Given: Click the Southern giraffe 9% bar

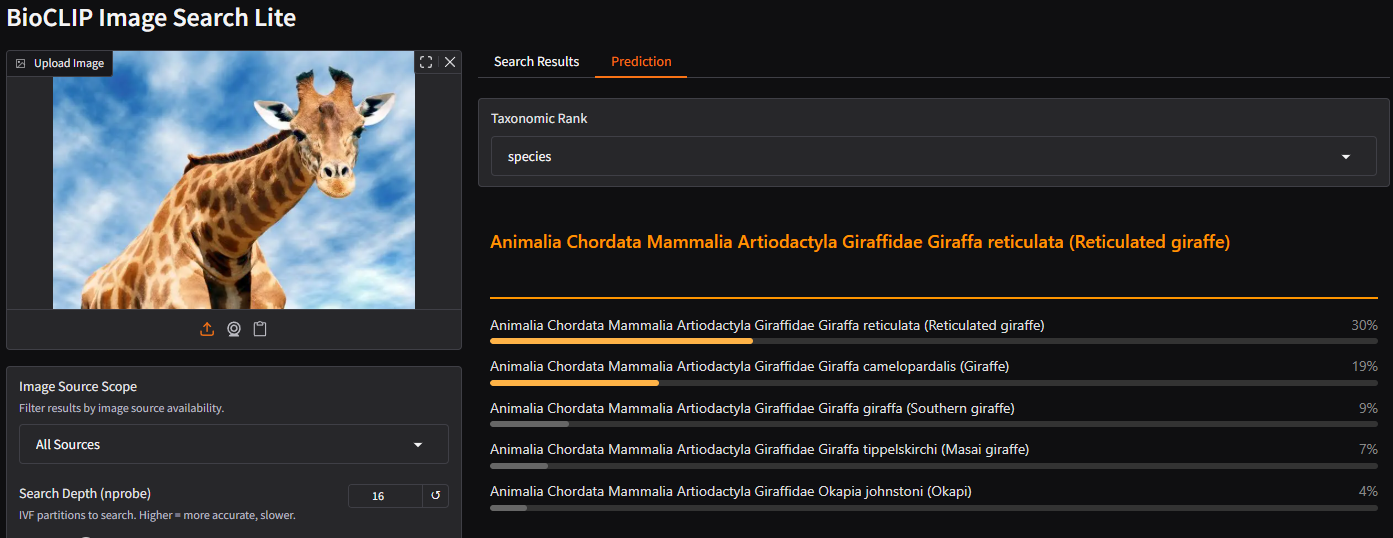Looking at the screenshot, I should (x=934, y=424).
